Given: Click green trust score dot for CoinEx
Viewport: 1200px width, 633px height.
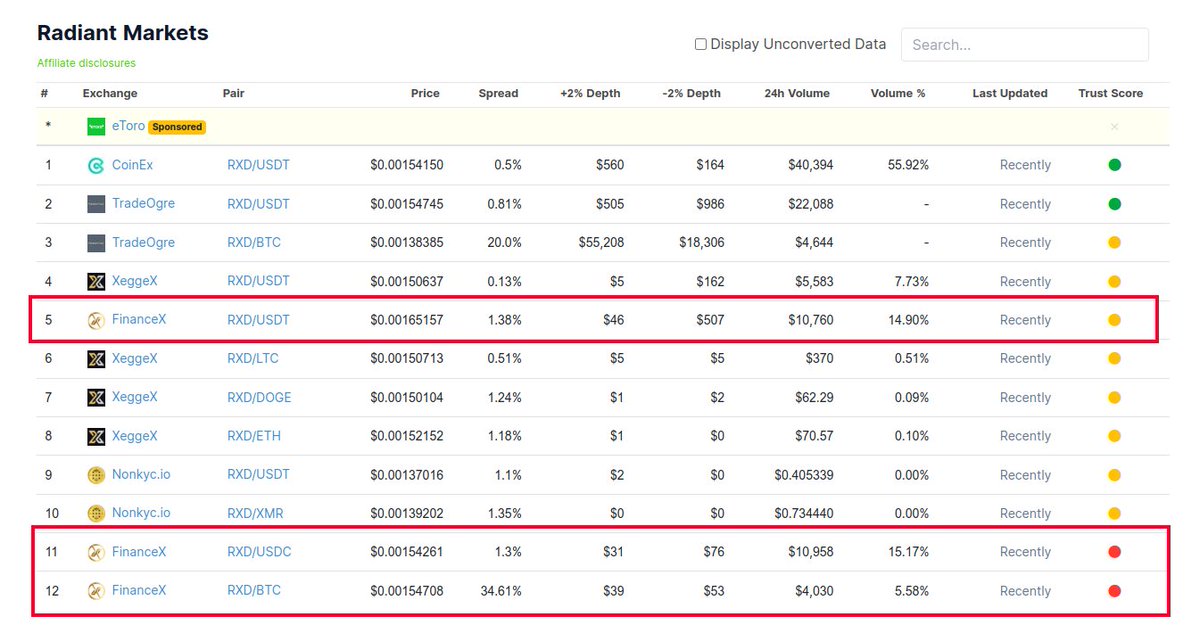Looking at the screenshot, I should (1114, 165).
